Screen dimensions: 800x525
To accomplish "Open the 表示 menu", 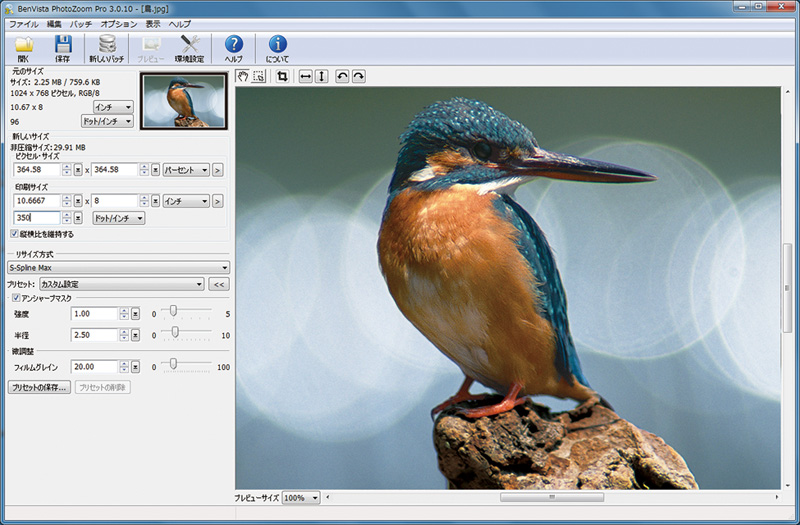I will pyautogui.click(x=153, y=24).
